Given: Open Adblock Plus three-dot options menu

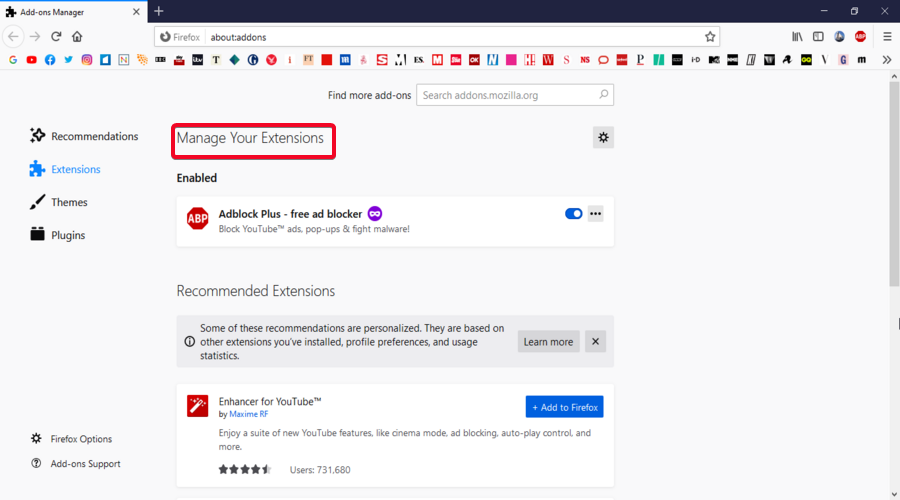Looking at the screenshot, I should pyautogui.click(x=596, y=213).
